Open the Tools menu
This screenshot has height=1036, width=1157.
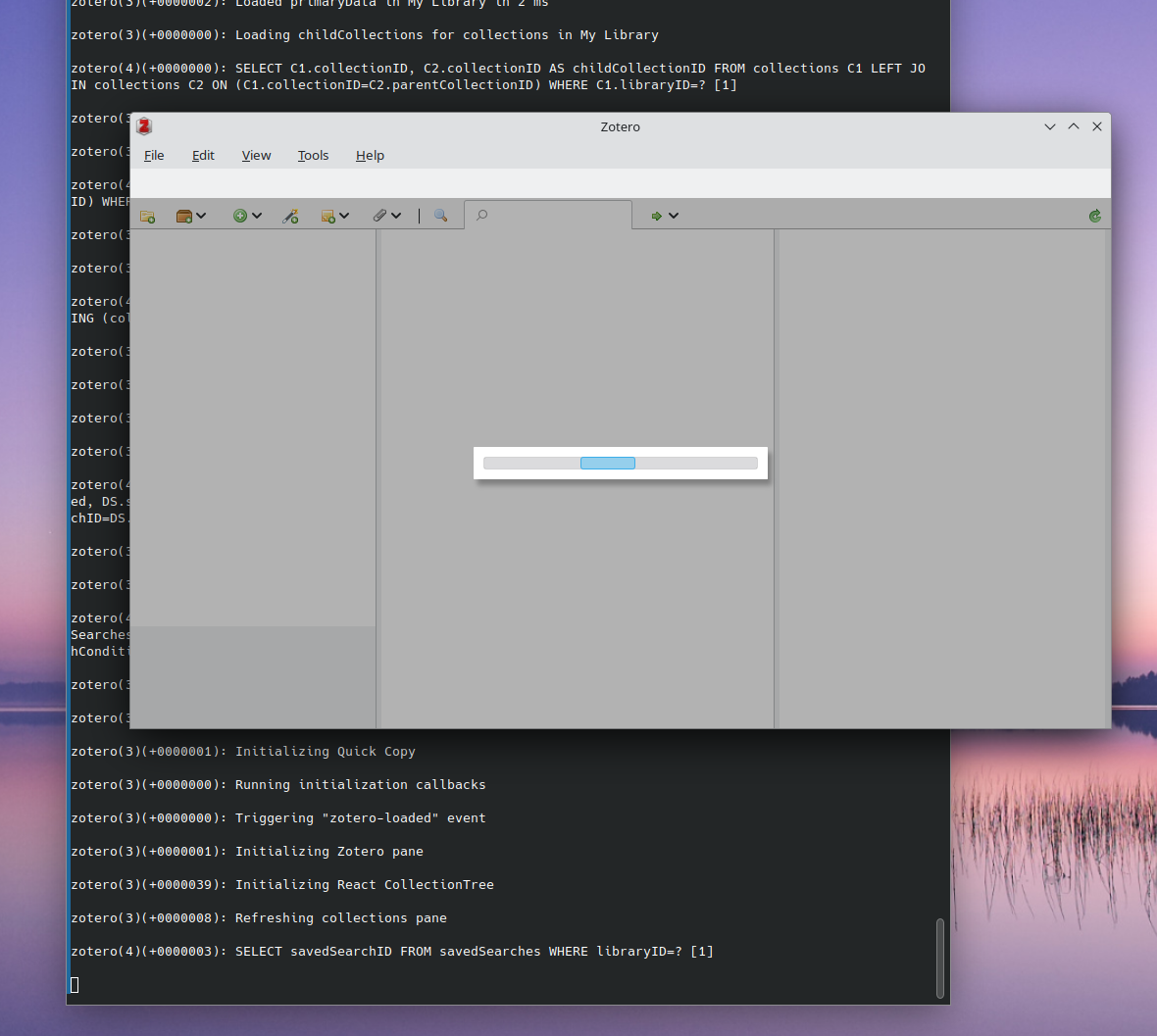point(313,156)
